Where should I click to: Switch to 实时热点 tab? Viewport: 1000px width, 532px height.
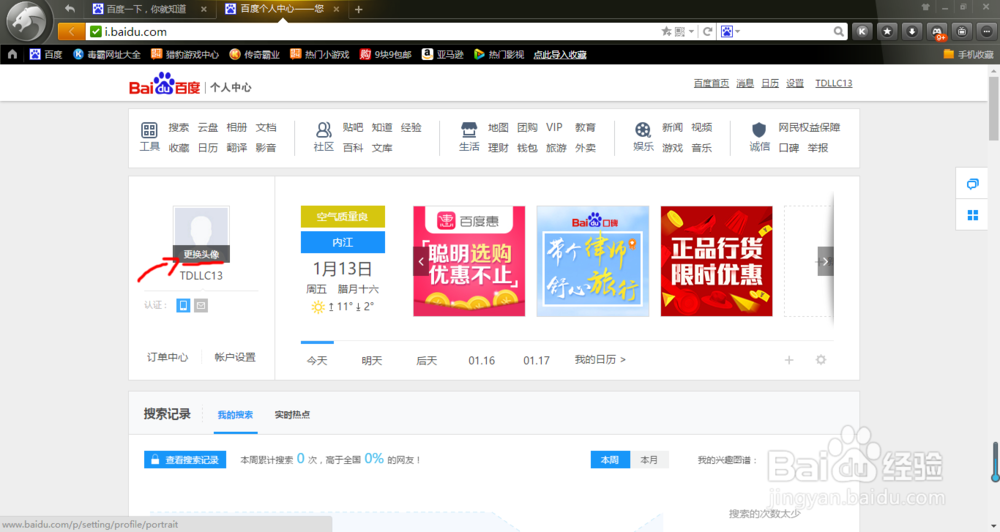pos(292,415)
